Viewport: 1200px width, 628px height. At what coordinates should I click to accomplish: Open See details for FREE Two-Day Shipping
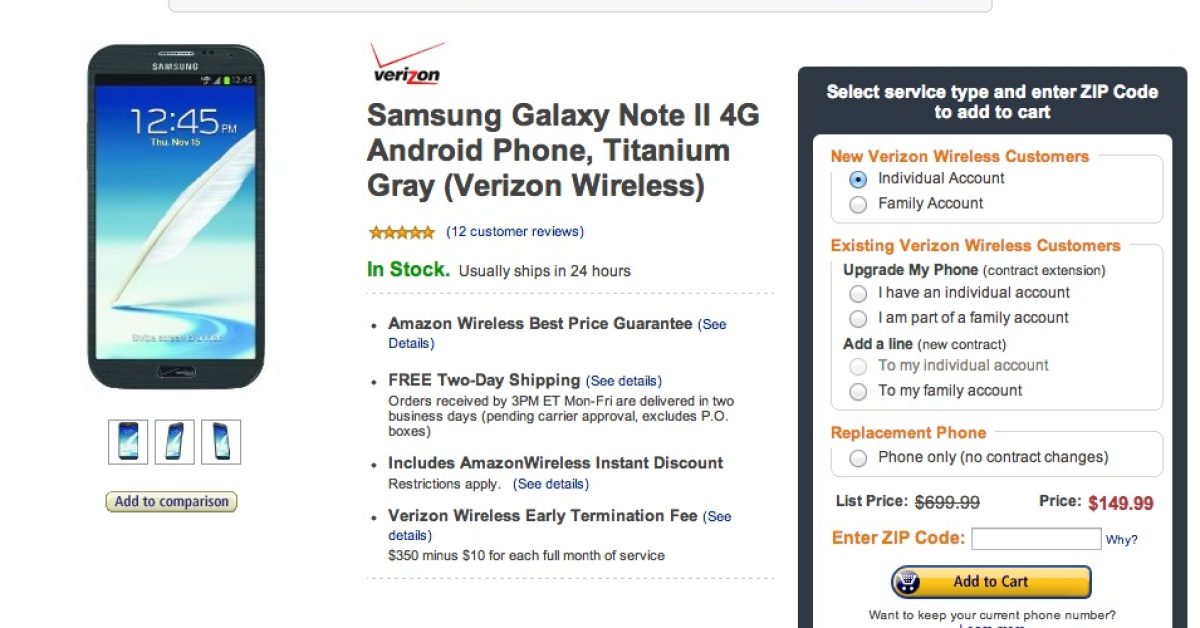pyautogui.click(x=624, y=381)
